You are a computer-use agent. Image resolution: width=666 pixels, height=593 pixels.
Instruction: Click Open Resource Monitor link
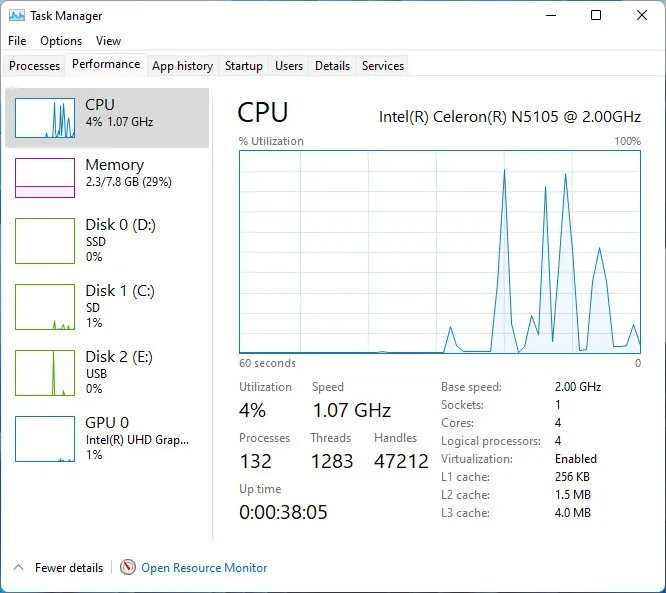(204, 568)
